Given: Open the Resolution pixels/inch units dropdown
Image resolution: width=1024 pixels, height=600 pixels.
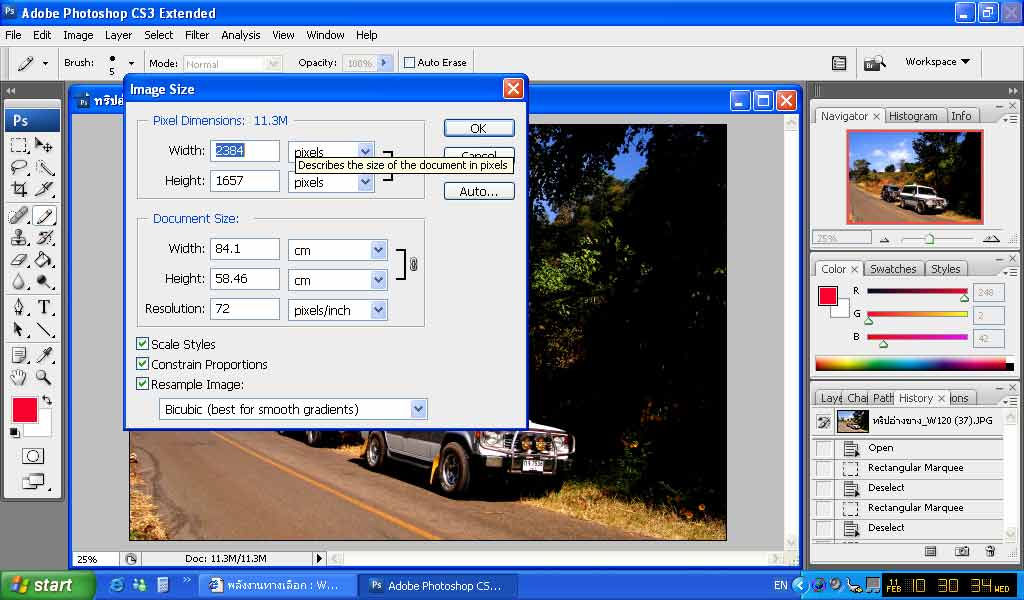Looking at the screenshot, I should point(378,310).
